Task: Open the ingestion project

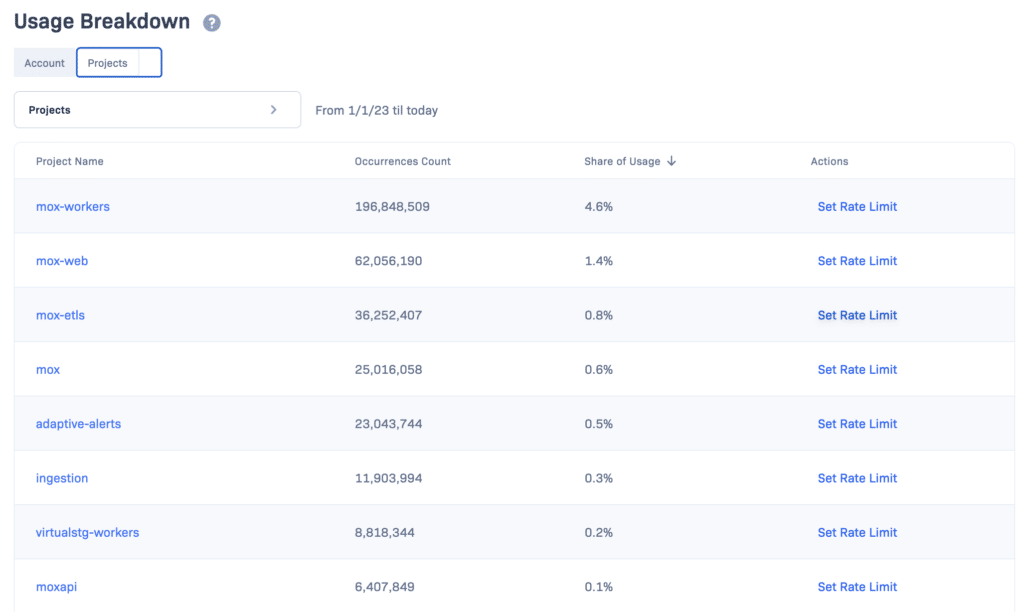Action: [62, 478]
